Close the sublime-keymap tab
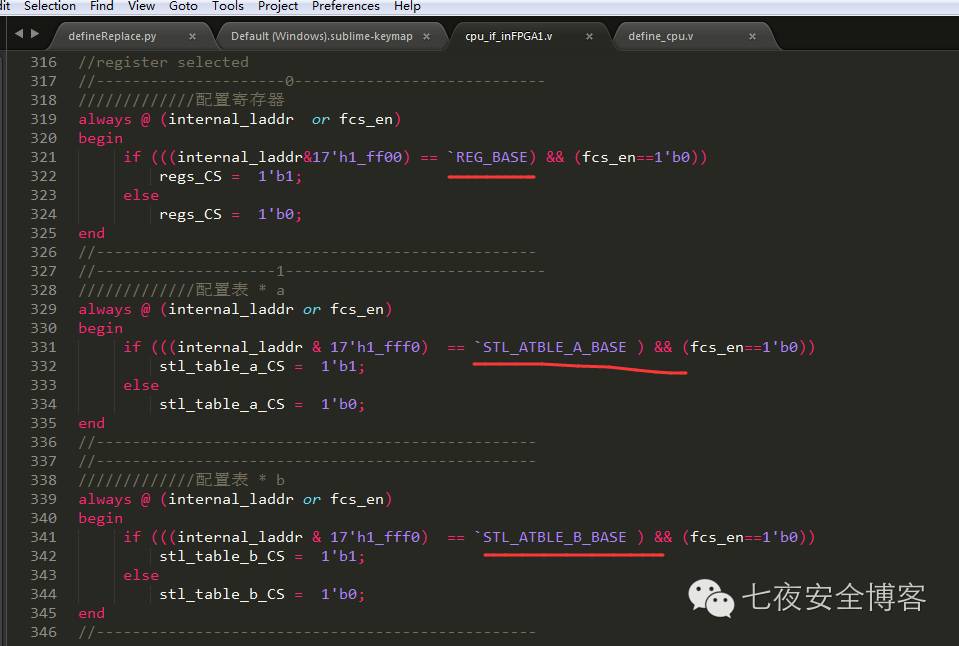This screenshot has width=959, height=646. click(x=426, y=36)
